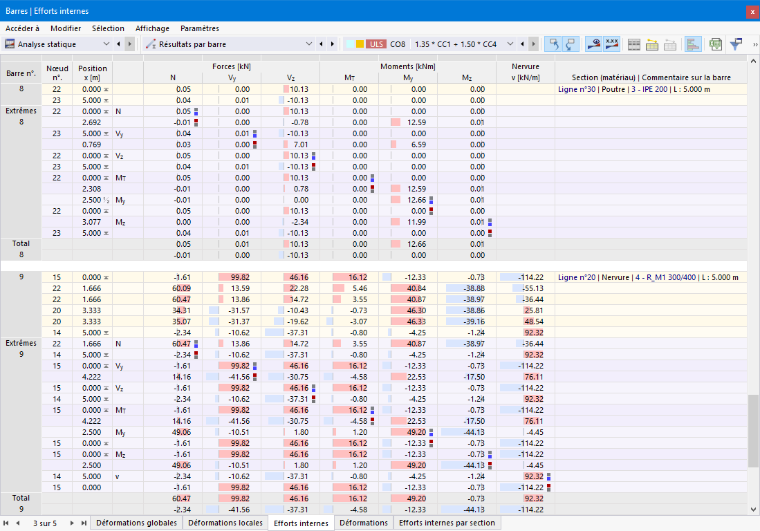Viewport: 760px width, 531px height.
Task: Toggle the colored bars in cells icon
Action: click(693, 44)
